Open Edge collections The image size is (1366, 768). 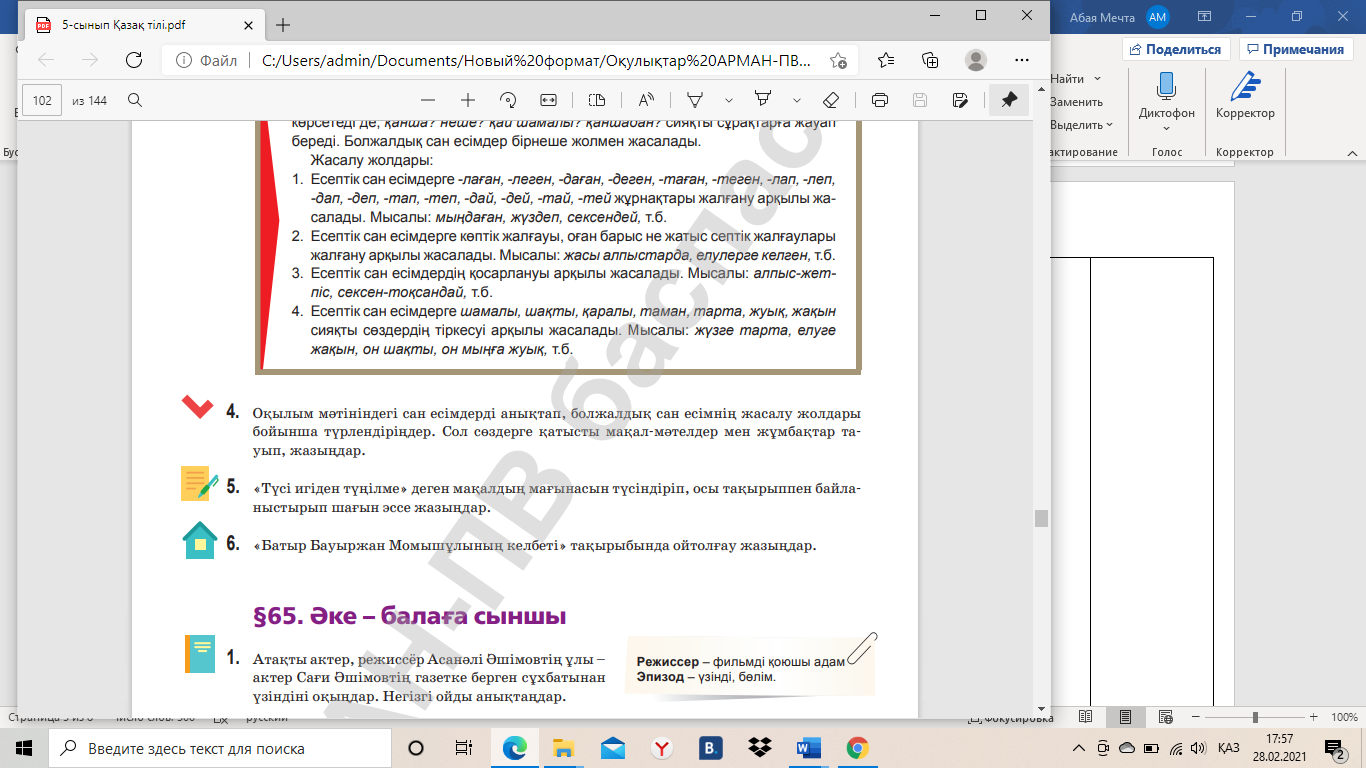[x=930, y=60]
